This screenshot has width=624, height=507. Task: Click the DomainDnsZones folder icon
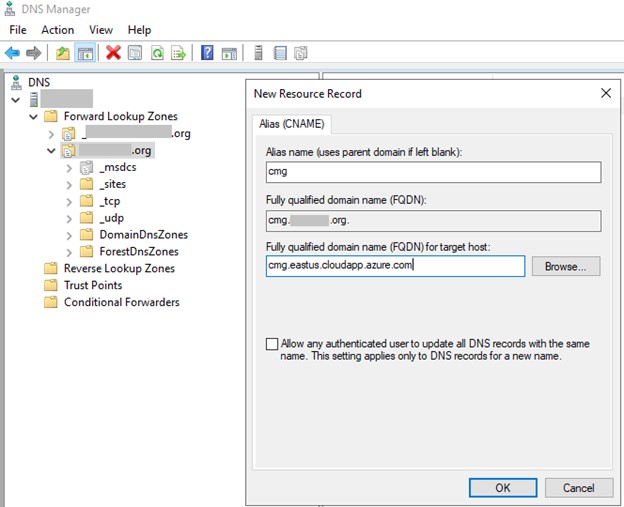coord(86,235)
